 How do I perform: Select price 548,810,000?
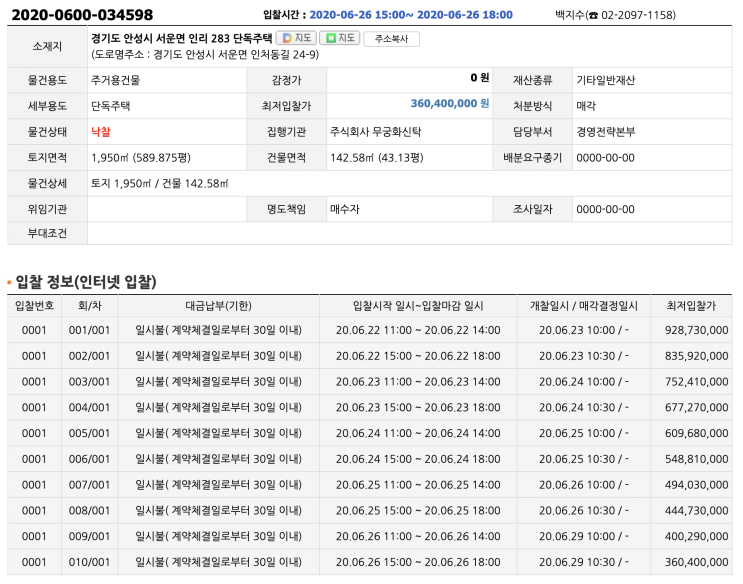click(697, 459)
